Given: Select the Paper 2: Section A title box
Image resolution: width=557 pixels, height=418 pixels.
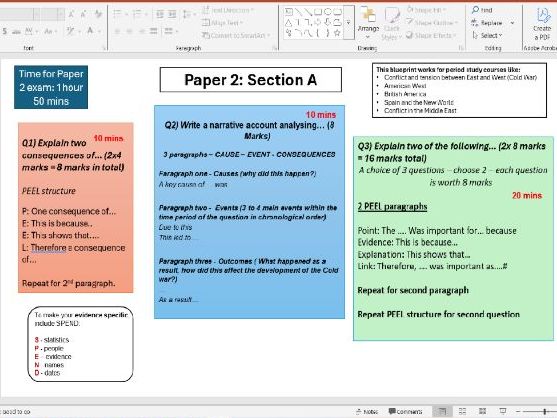Looking at the screenshot, I should (x=251, y=80).
